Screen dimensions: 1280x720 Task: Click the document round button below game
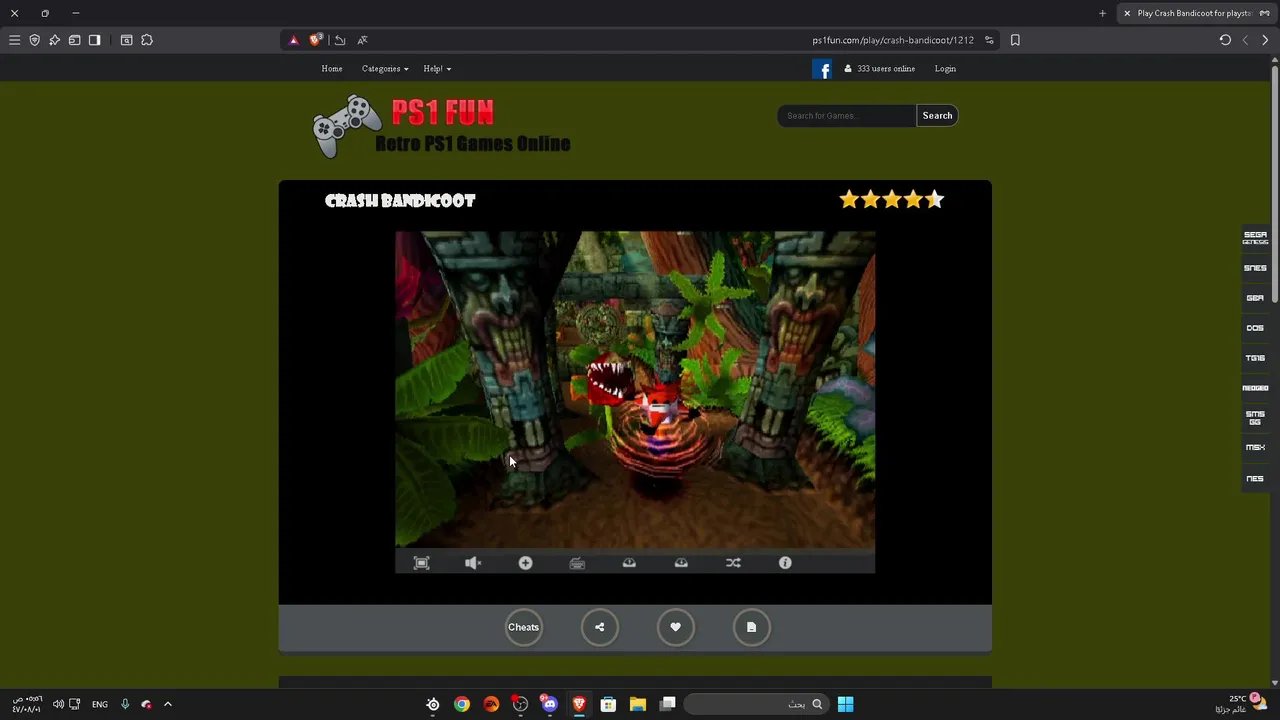(751, 627)
